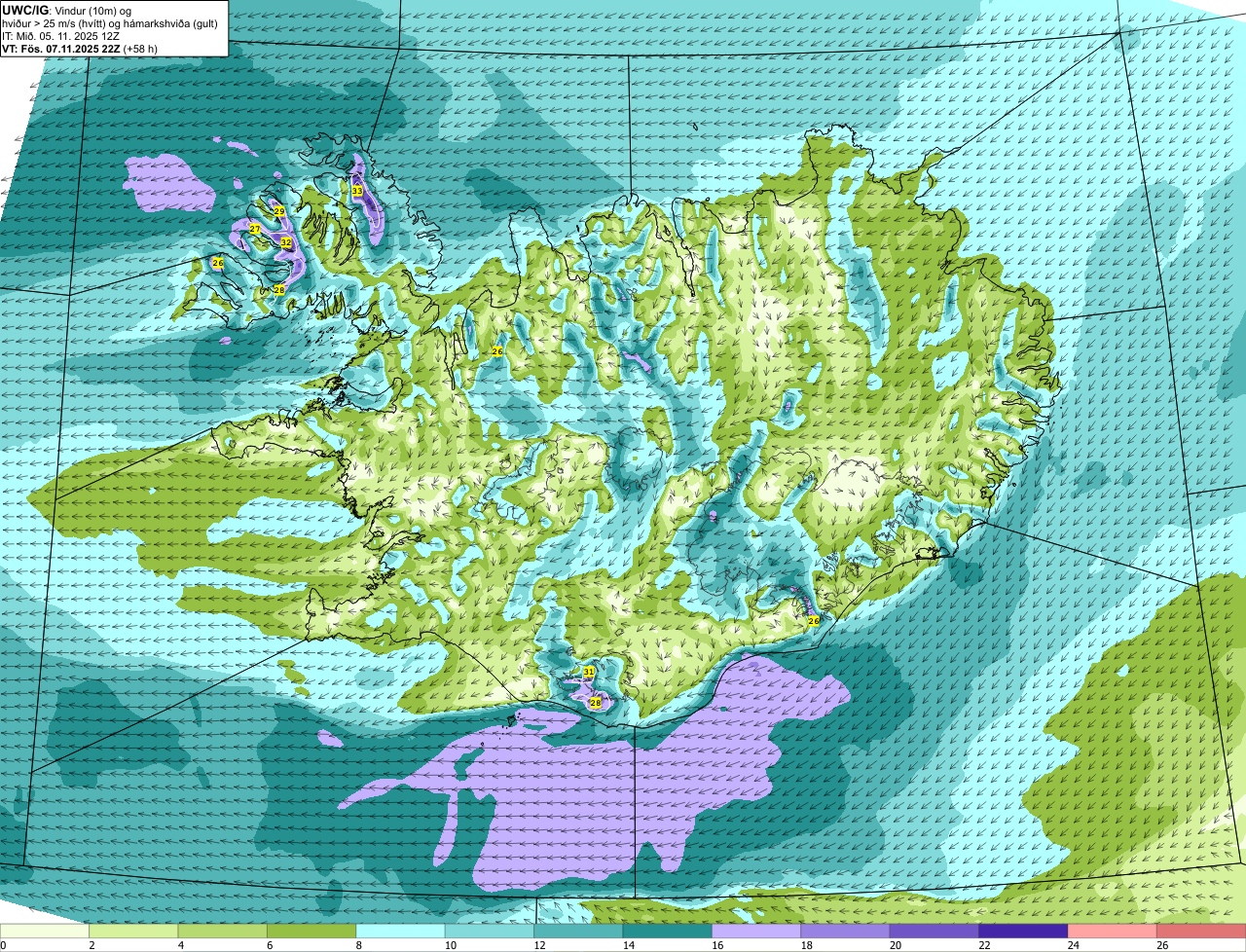Image resolution: width=1246 pixels, height=952 pixels.
Task: Click the legend scale number 4
Action: tap(180, 945)
